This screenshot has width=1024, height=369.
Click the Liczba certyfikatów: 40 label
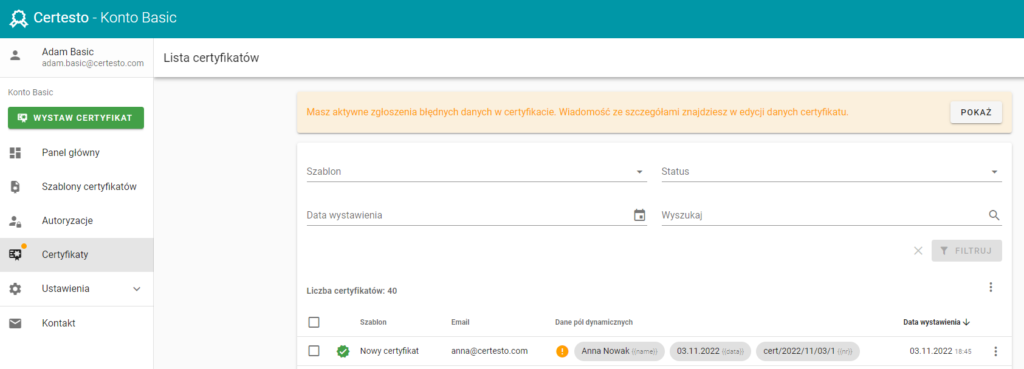[x=351, y=291]
